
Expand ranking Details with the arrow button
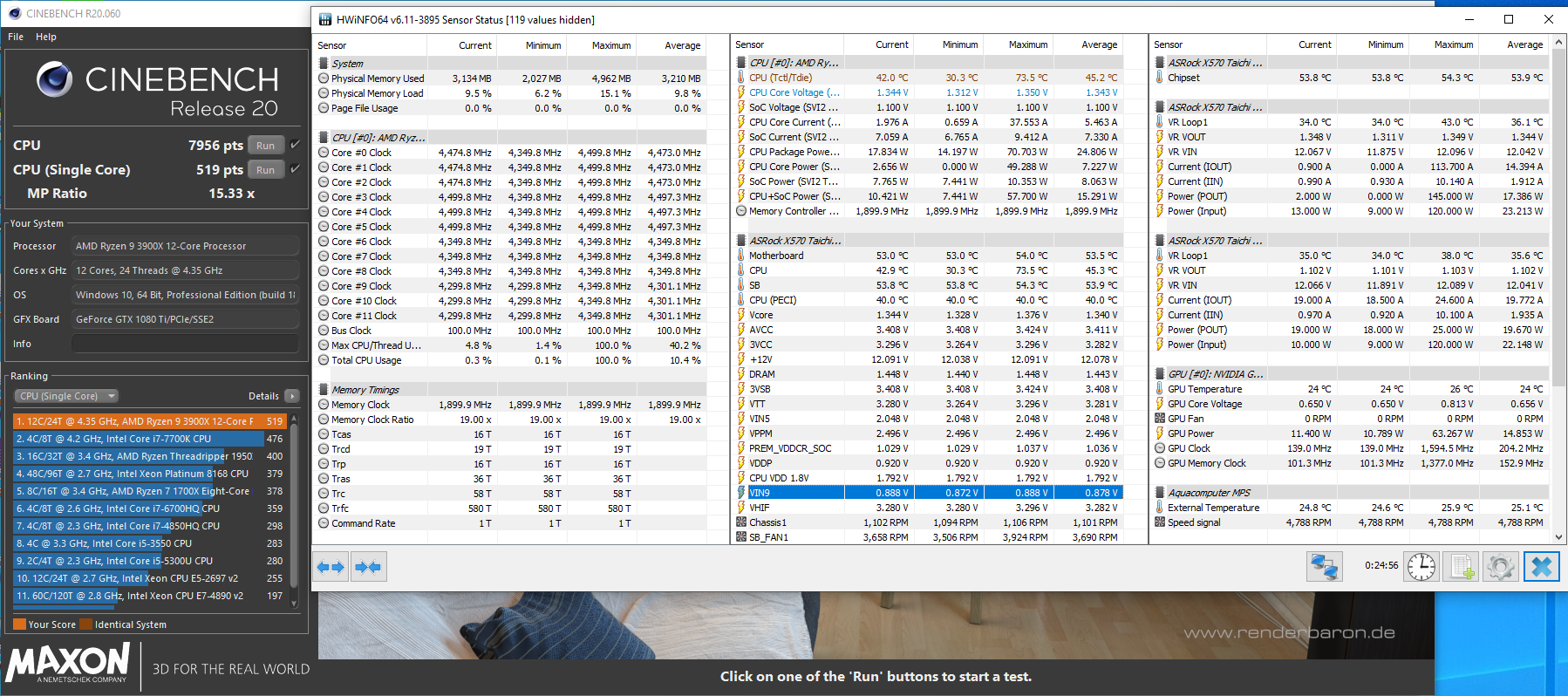pyautogui.click(x=292, y=396)
